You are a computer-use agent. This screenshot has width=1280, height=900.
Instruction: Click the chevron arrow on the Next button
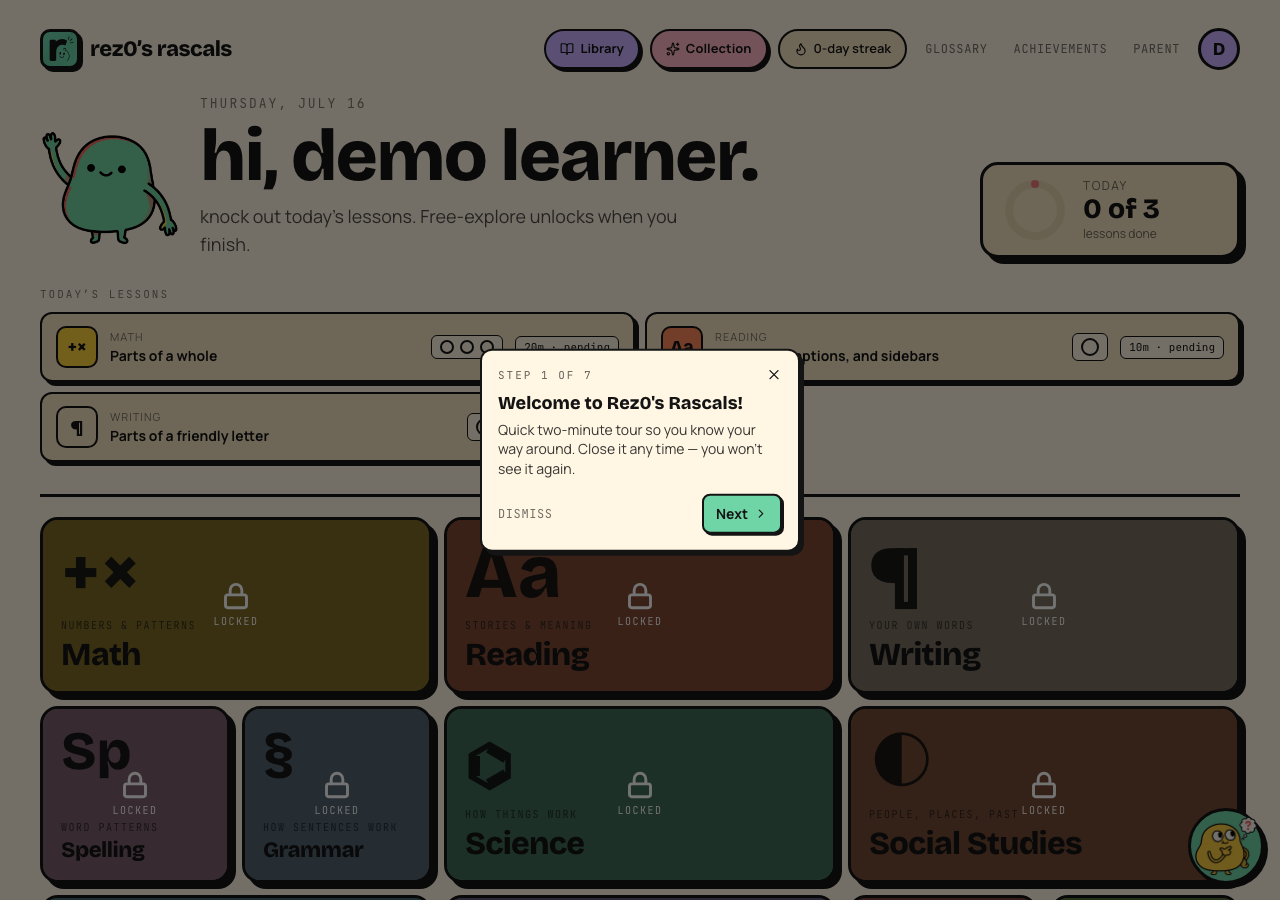761,514
